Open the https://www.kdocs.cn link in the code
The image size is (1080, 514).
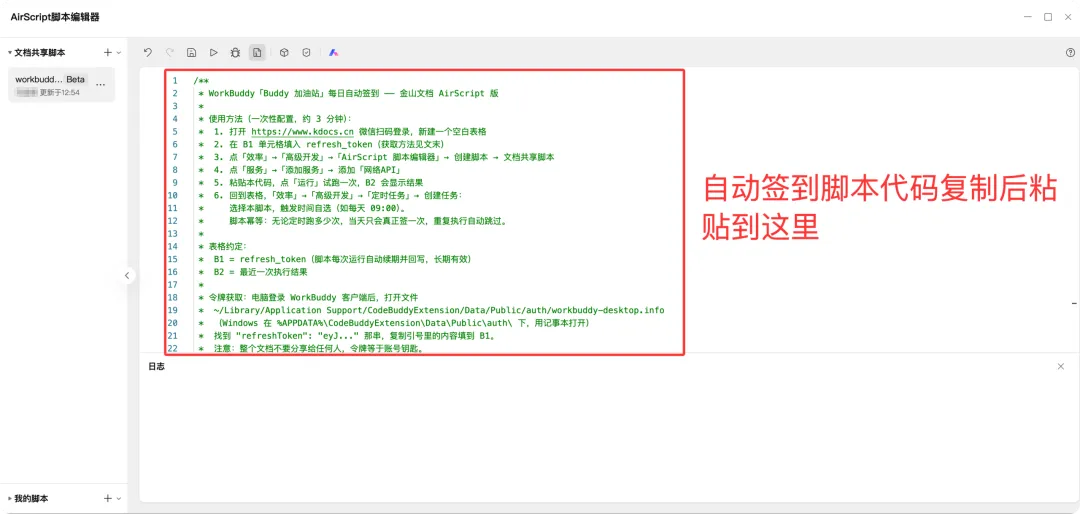point(302,131)
